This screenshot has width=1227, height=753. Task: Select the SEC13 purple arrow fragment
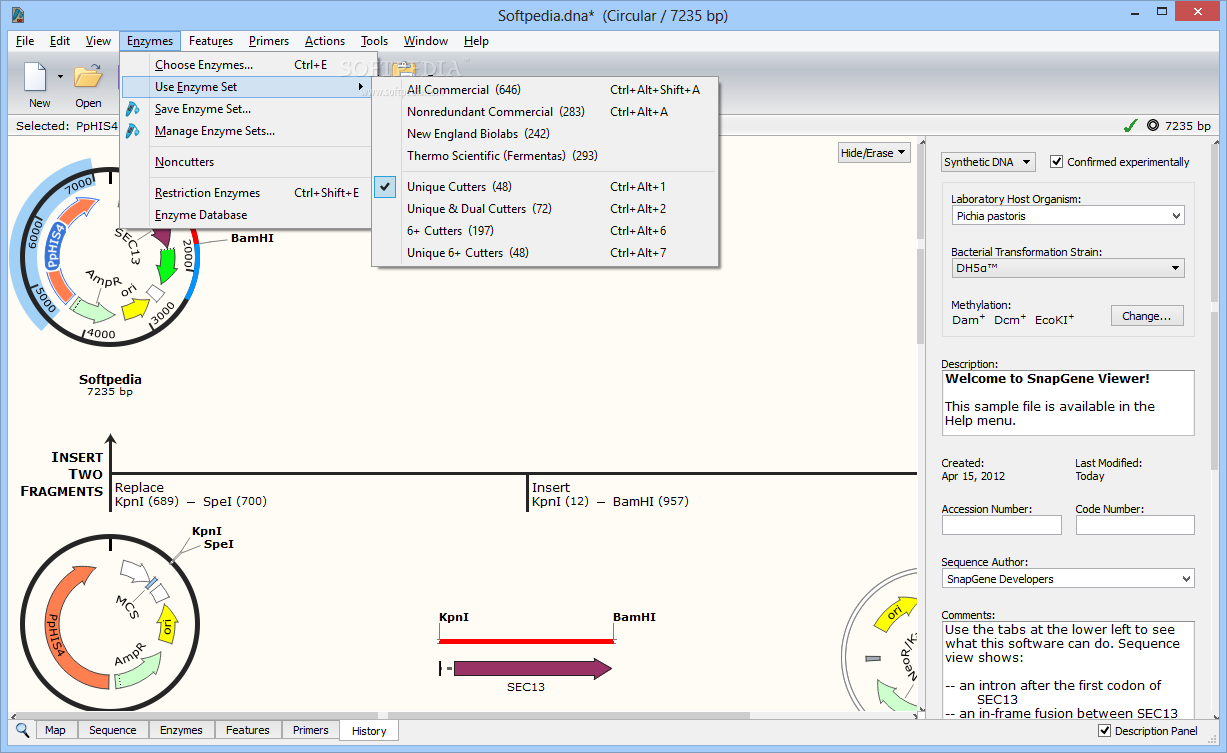(532, 668)
